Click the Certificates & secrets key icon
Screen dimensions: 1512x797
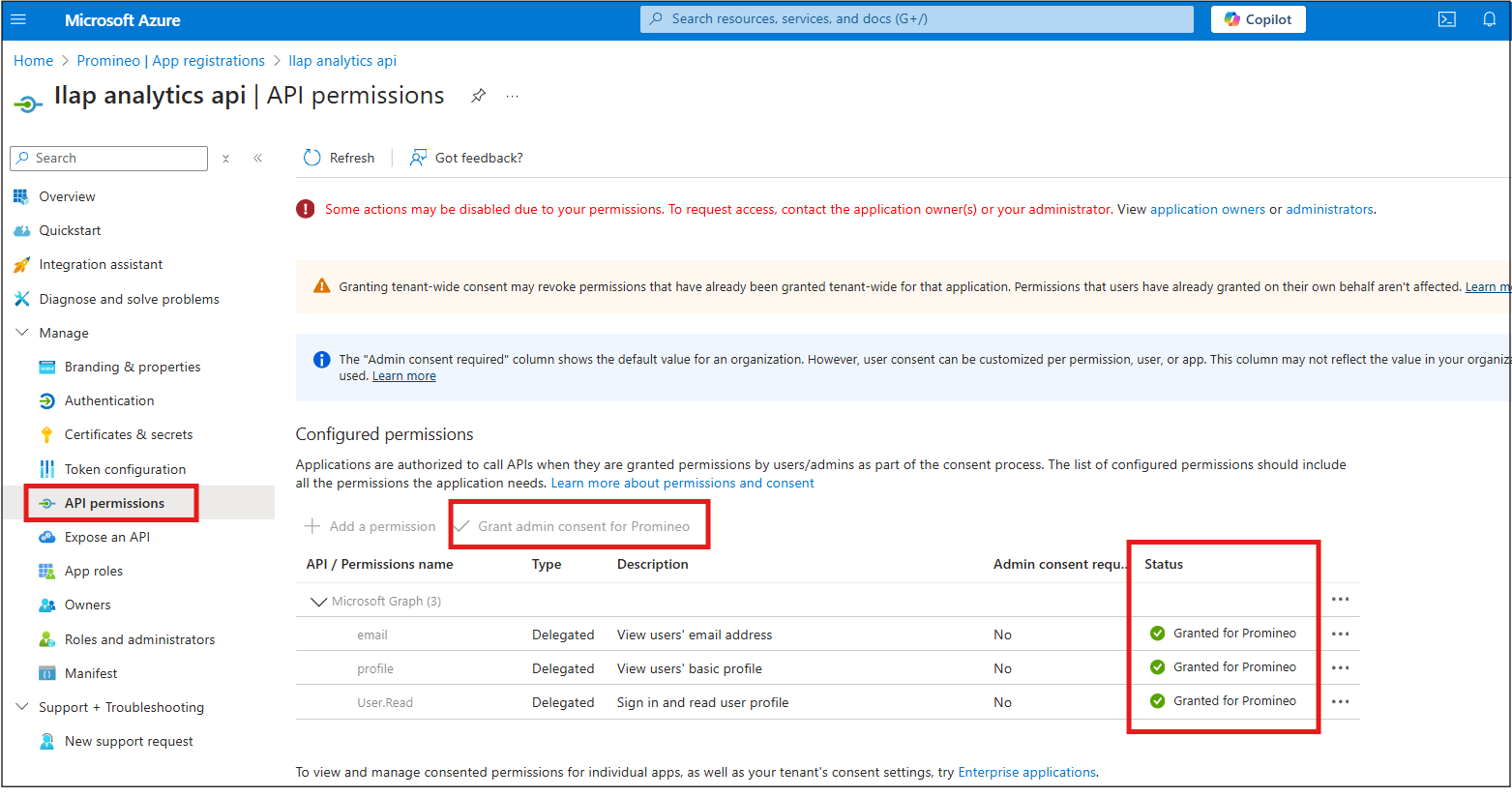click(46, 434)
